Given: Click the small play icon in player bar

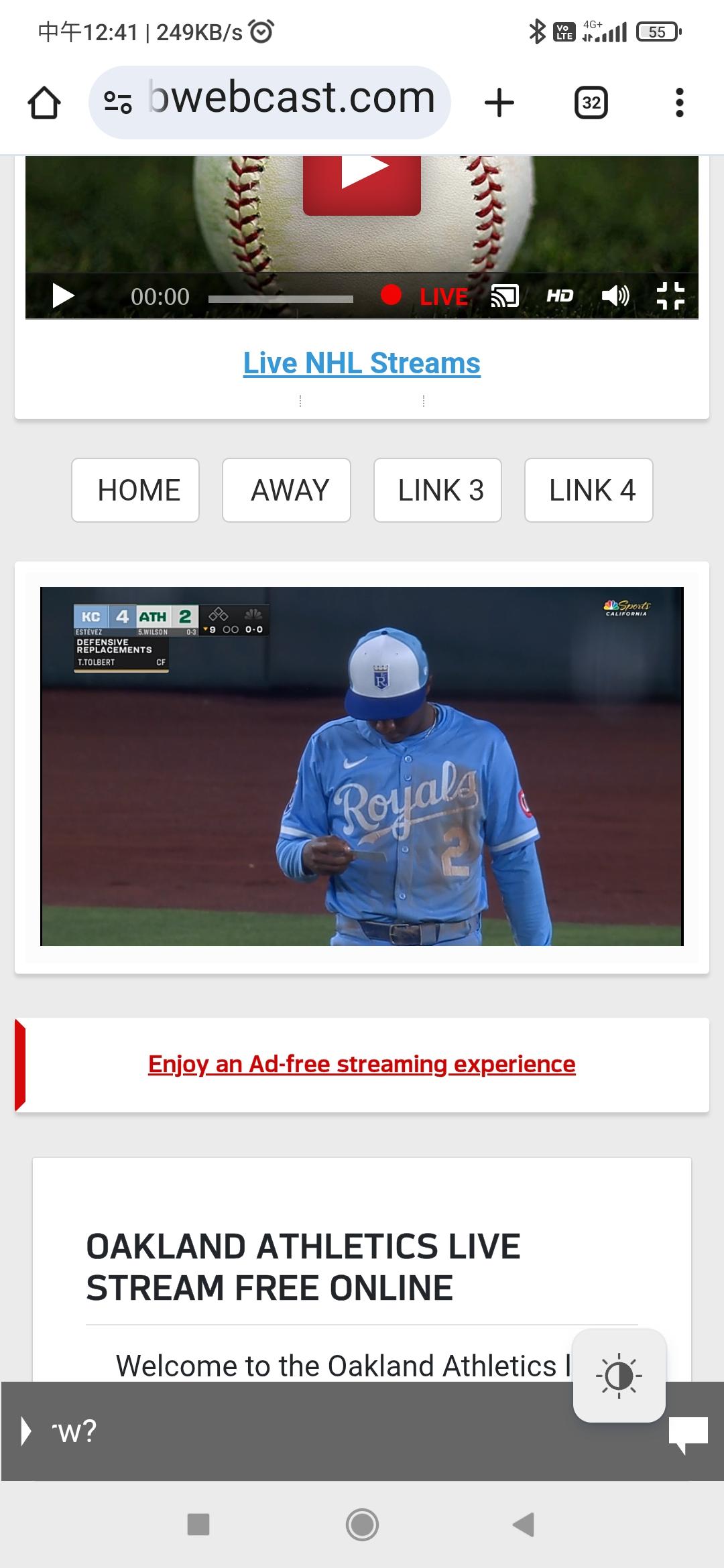Looking at the screenshot, I should pos(63,296).
